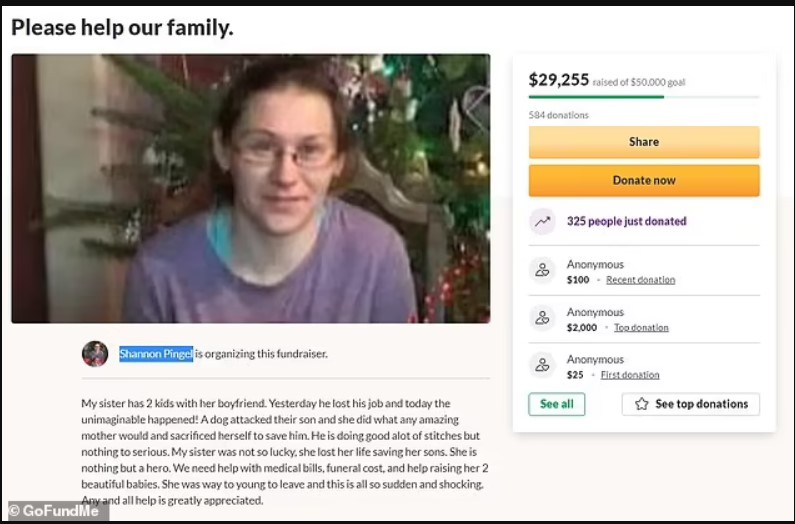Open the See all donations button
Image resolution: width=795 pixels, height=524 pixels.
point(556,404)
